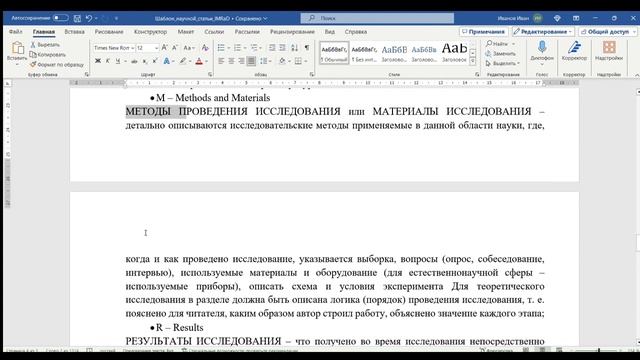Viewport: 640px width, 360px height.
Task: Click the Save disk icon
Action: (77, 18)
